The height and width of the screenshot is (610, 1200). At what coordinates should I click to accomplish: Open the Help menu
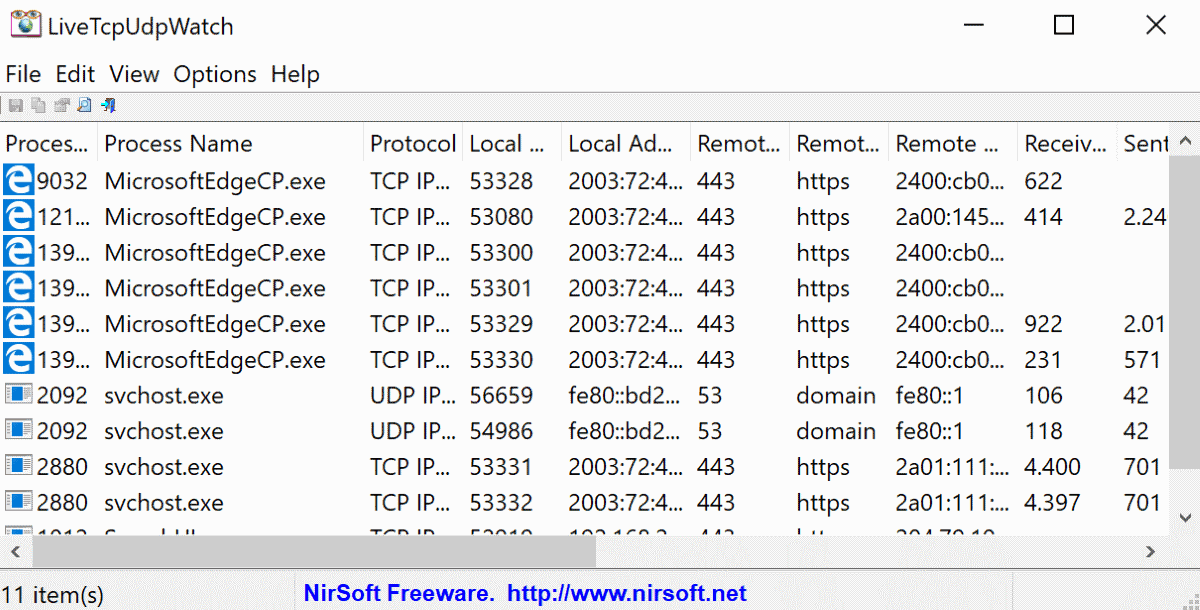[295, 74]
